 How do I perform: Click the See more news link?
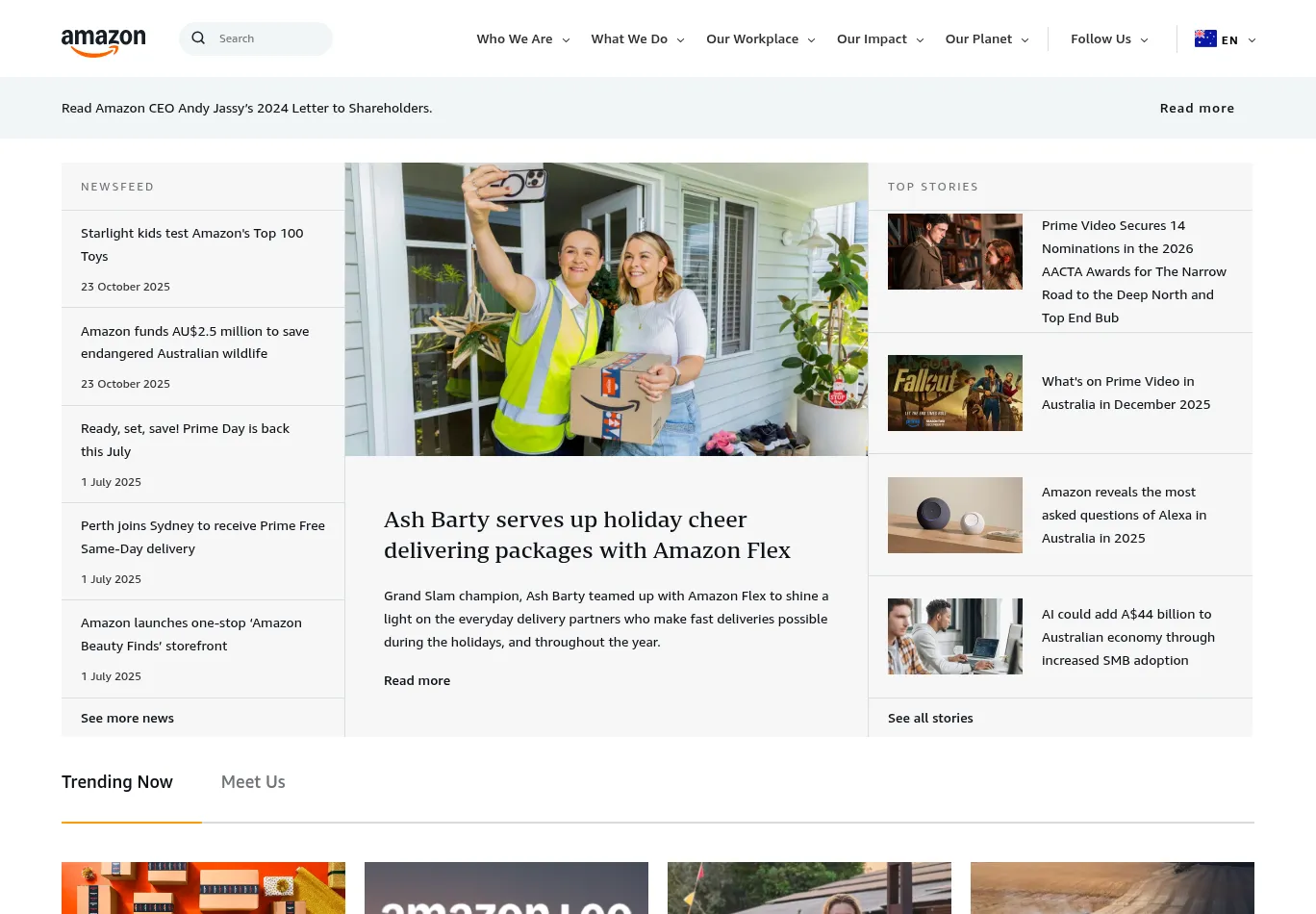(x=127, y=719)
